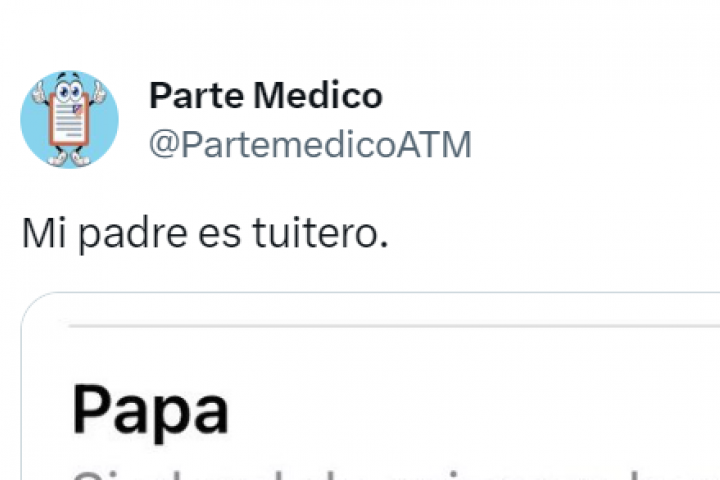Click the Papa contact name in the image
This screenshot has width=720, height=480.
pos(150,410)
